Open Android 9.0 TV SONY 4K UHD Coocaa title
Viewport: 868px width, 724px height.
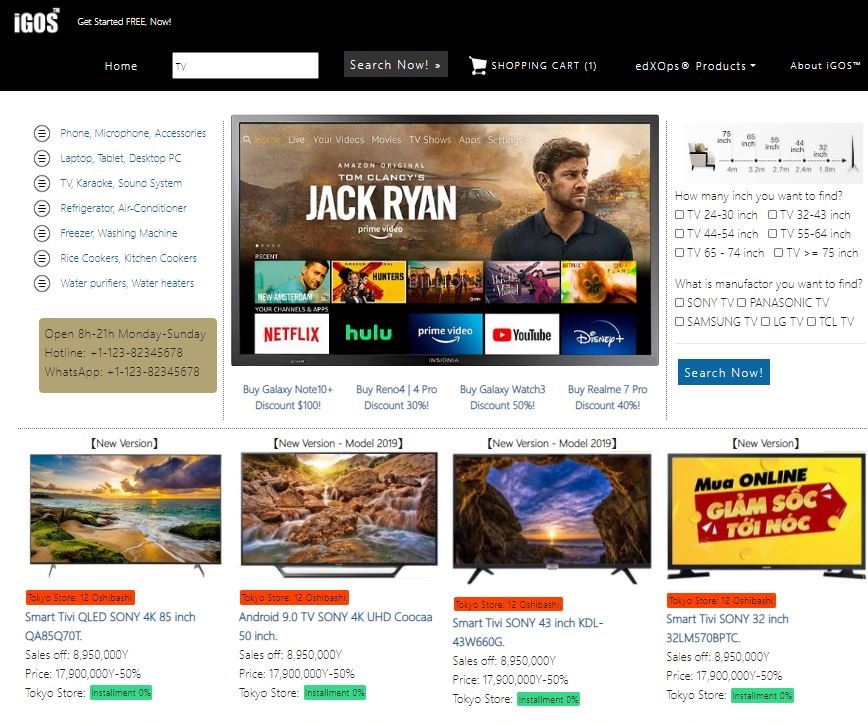tap(335, 626)
